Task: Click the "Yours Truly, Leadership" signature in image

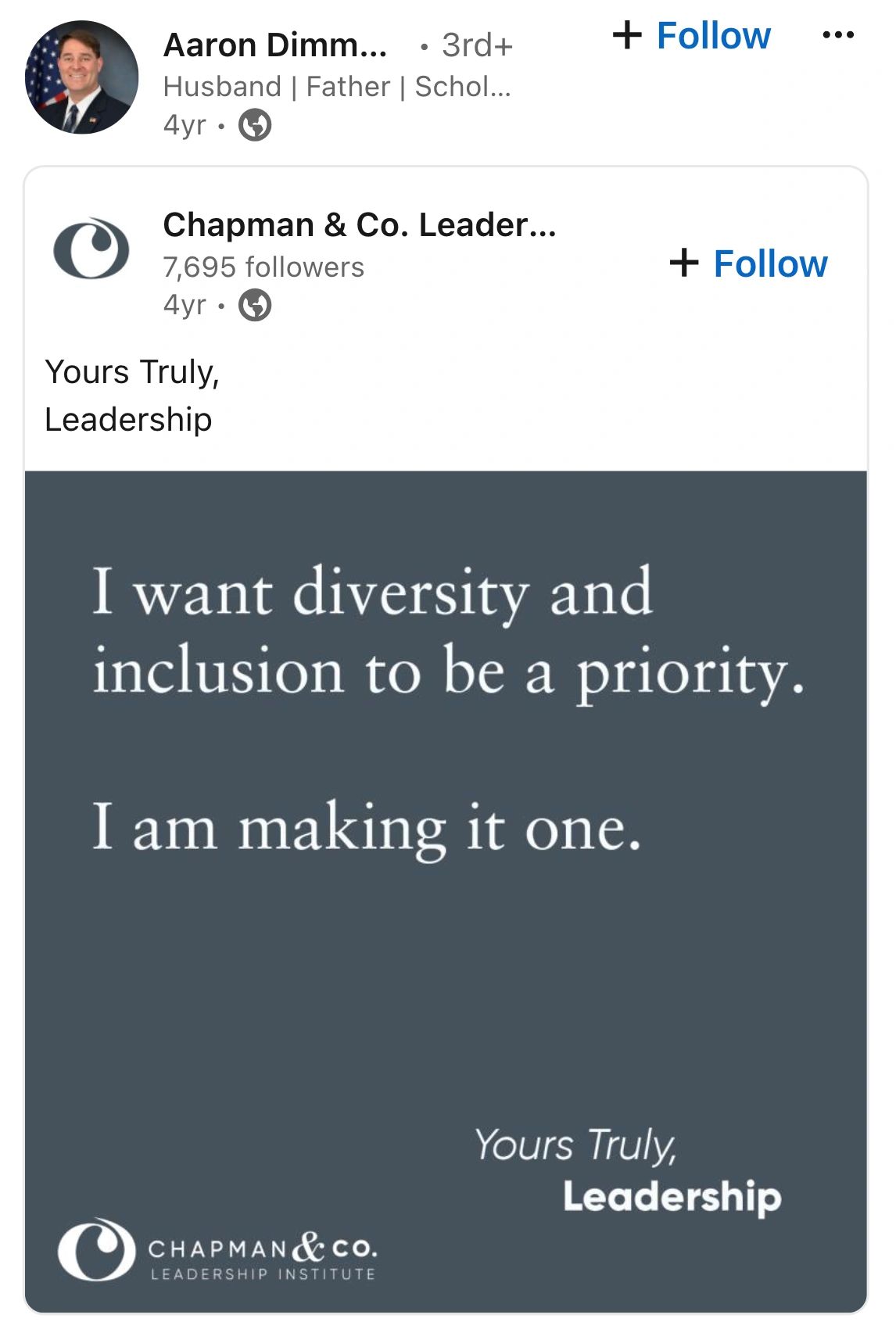Action: (627, 1171)
